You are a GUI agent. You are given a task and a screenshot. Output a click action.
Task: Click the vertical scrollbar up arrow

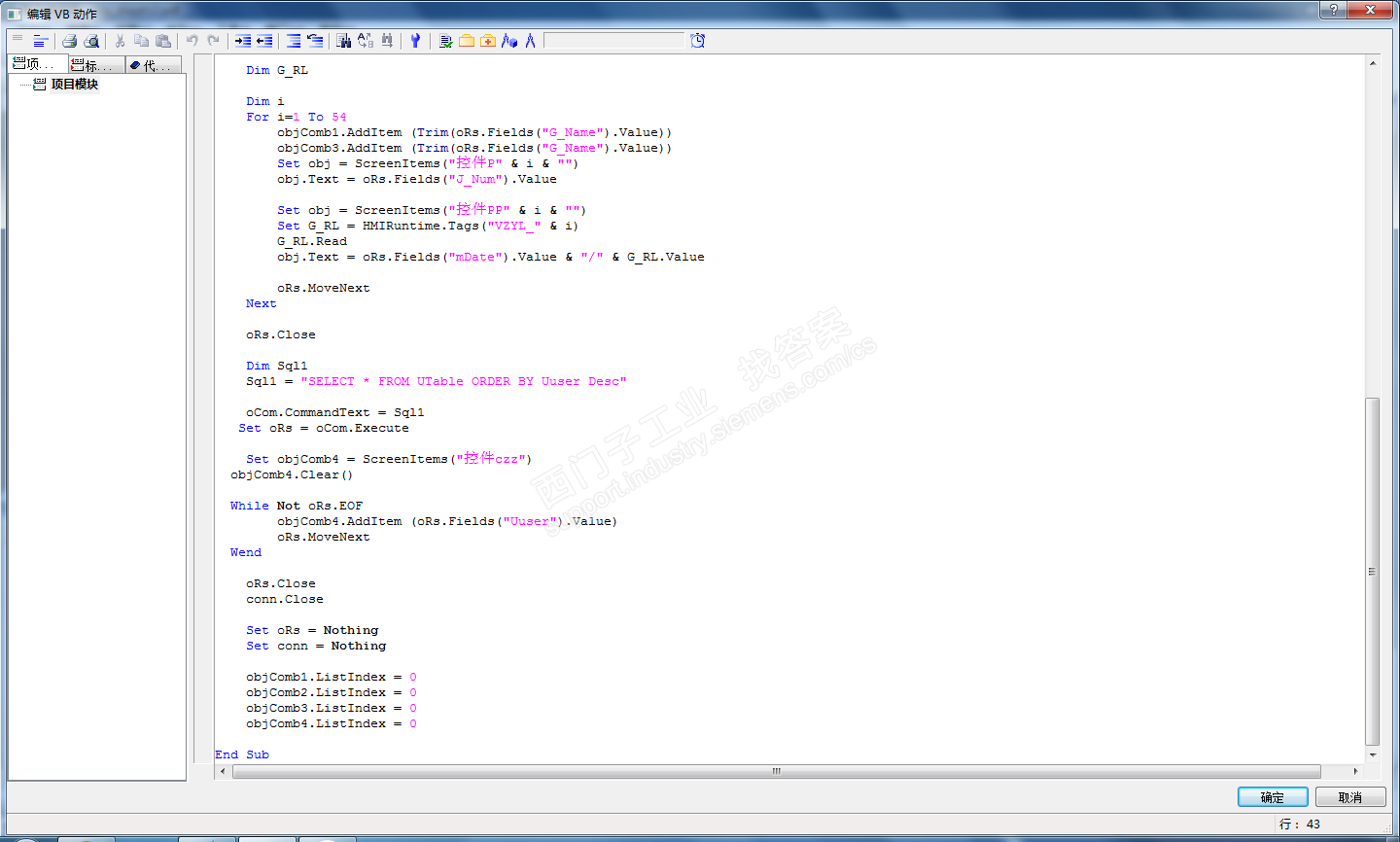[x=1373, y=63]
